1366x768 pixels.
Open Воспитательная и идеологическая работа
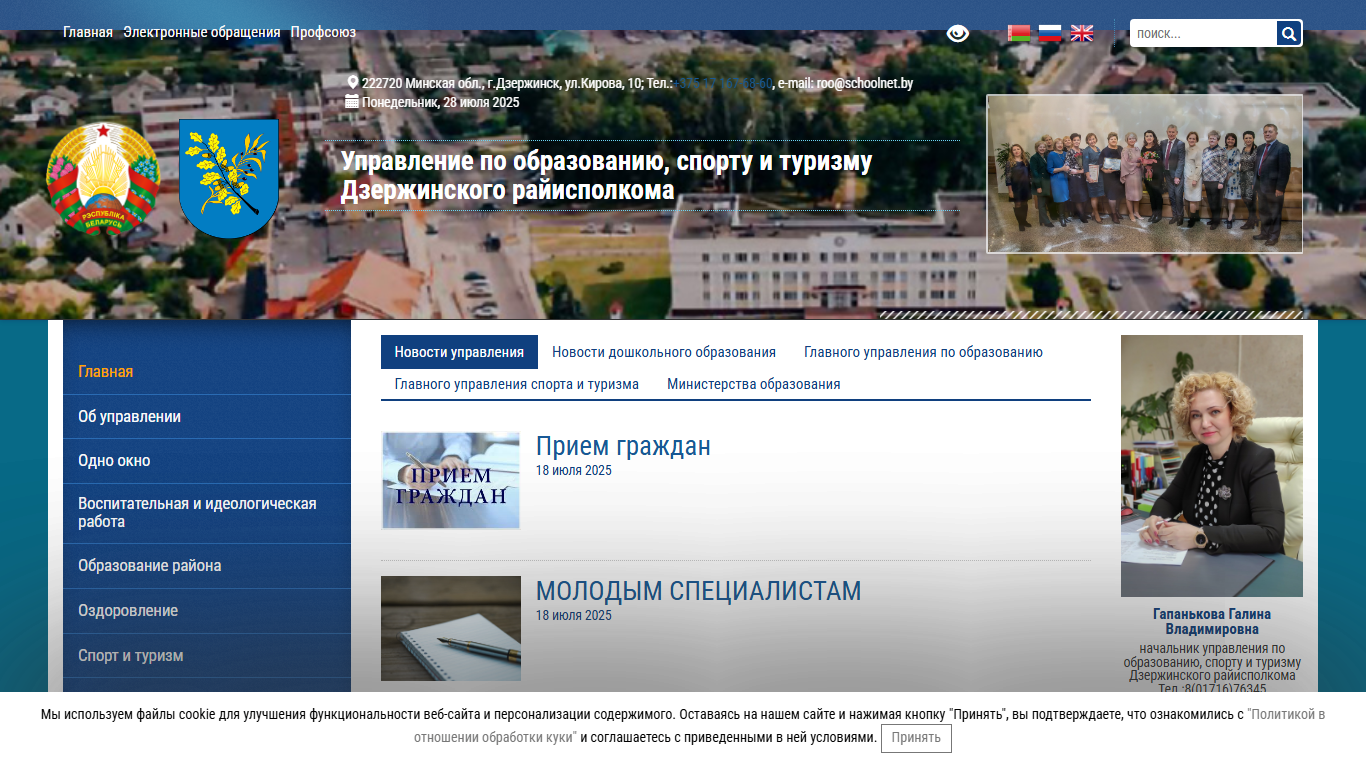(207, 513)
